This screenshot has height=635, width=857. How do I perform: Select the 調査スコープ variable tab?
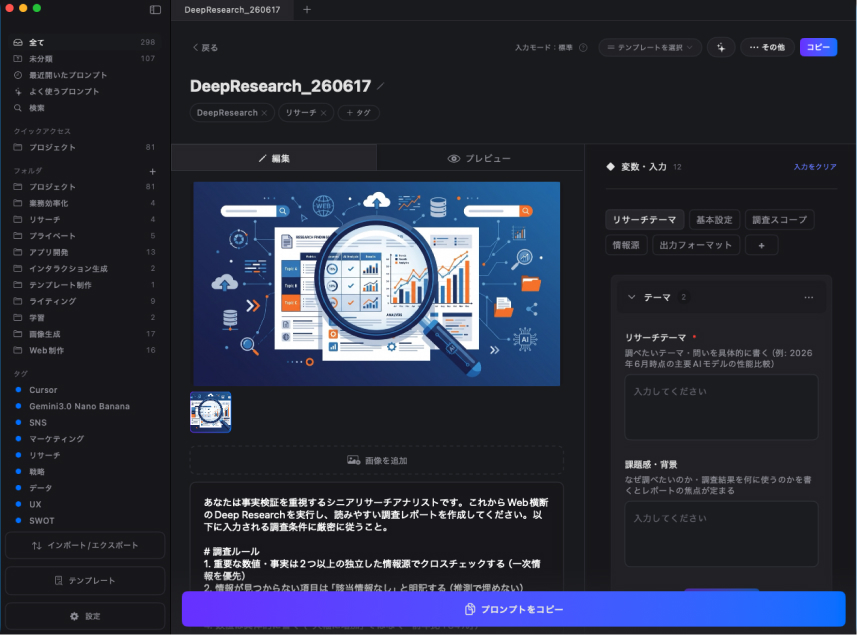coord(779,220)
